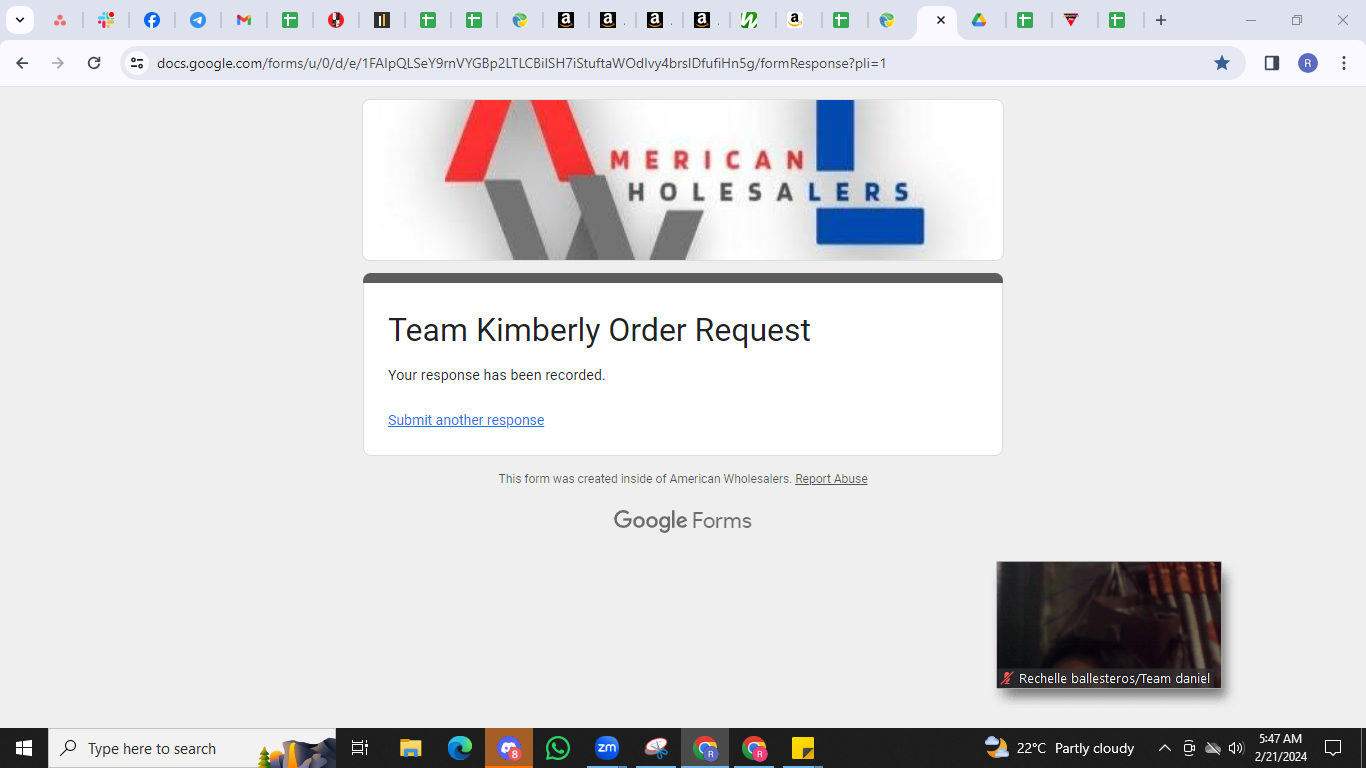Image resolution: width=1366 pixels, height=768 pixels.
Task: Click the Rechelle ballesteros/Team daniel name label
Action: (1114, 678)
